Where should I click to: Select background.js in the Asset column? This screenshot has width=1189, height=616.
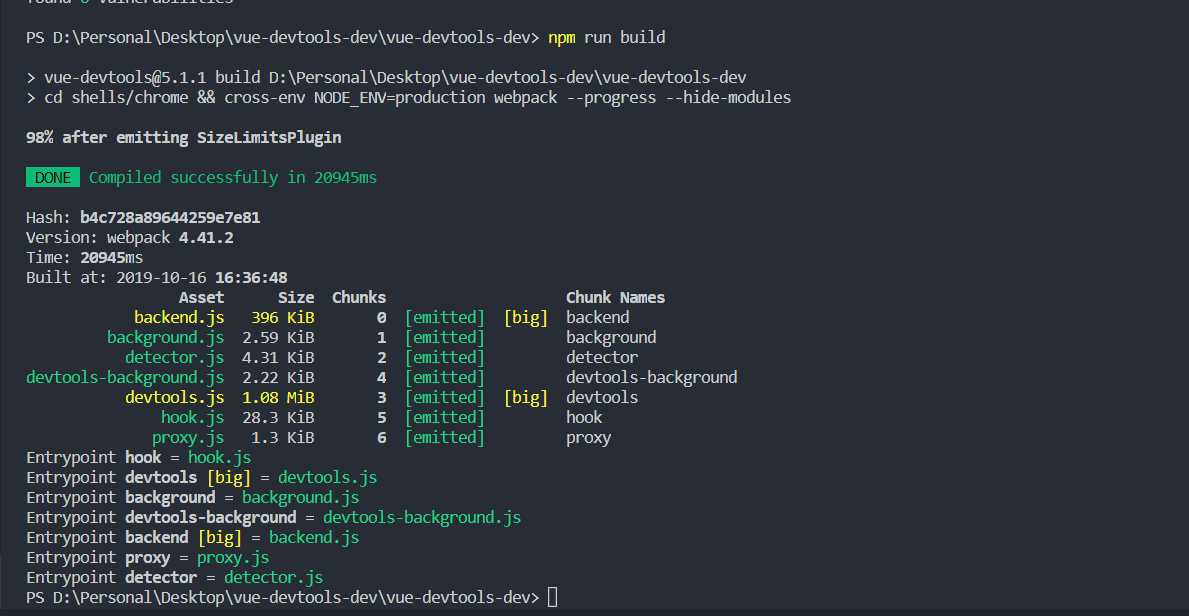[165, 338]
